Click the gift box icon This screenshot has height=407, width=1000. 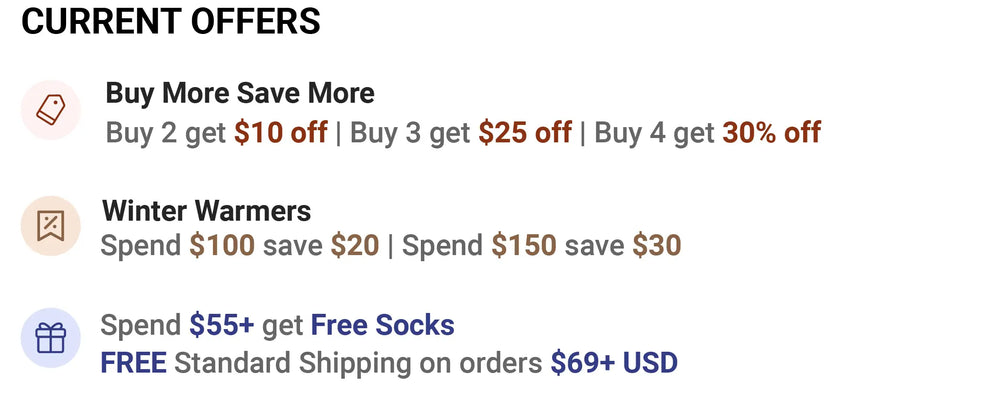[x=50, y=339]
